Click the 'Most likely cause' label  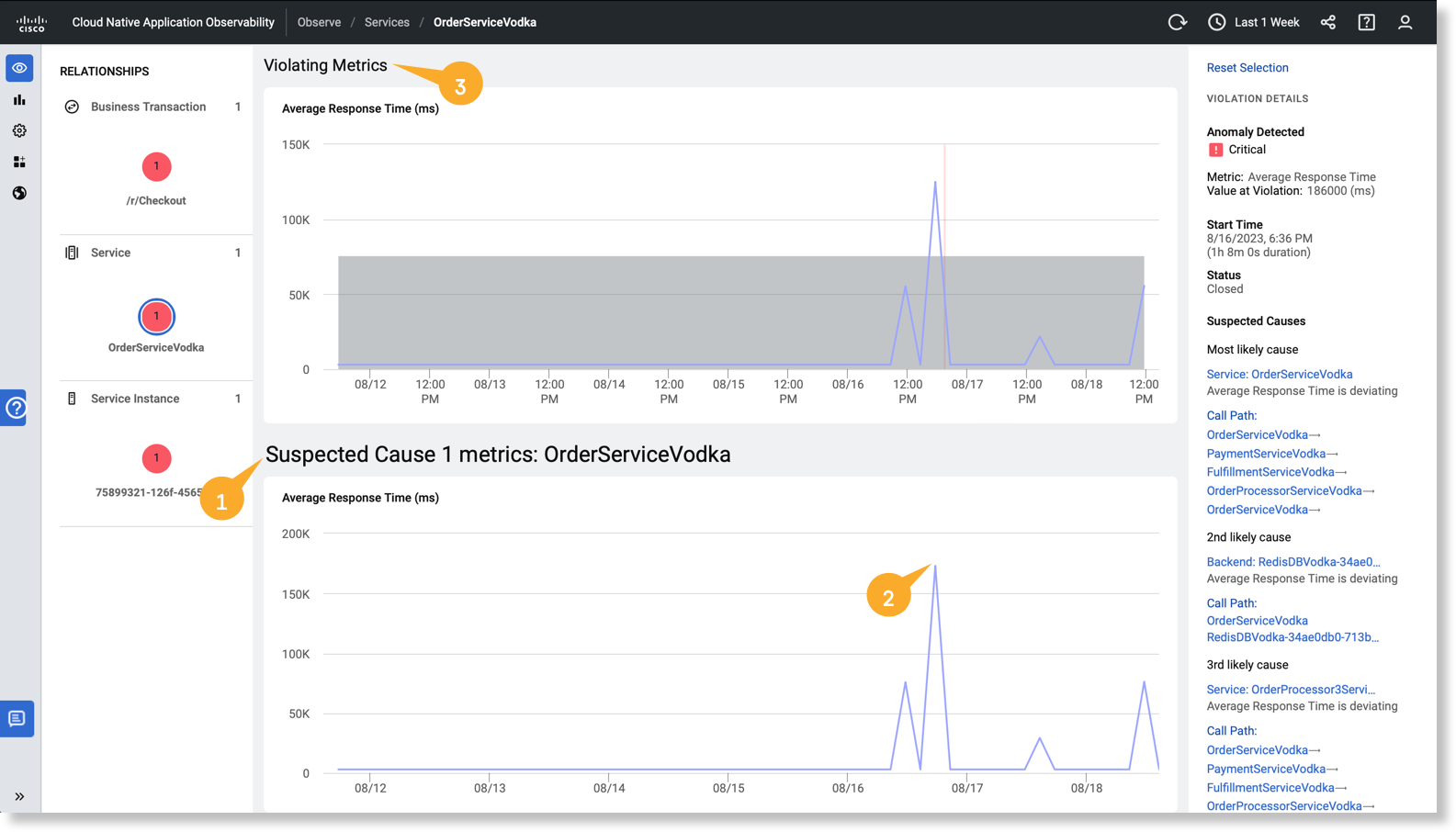point(1251,350)
